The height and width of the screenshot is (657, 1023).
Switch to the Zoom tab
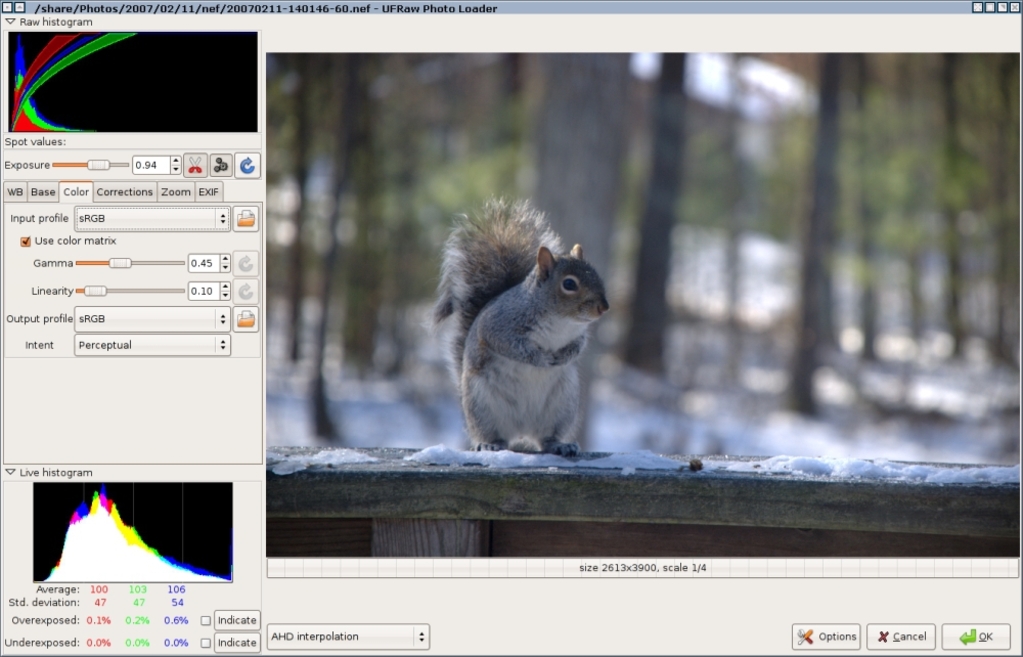pos(176,192)
